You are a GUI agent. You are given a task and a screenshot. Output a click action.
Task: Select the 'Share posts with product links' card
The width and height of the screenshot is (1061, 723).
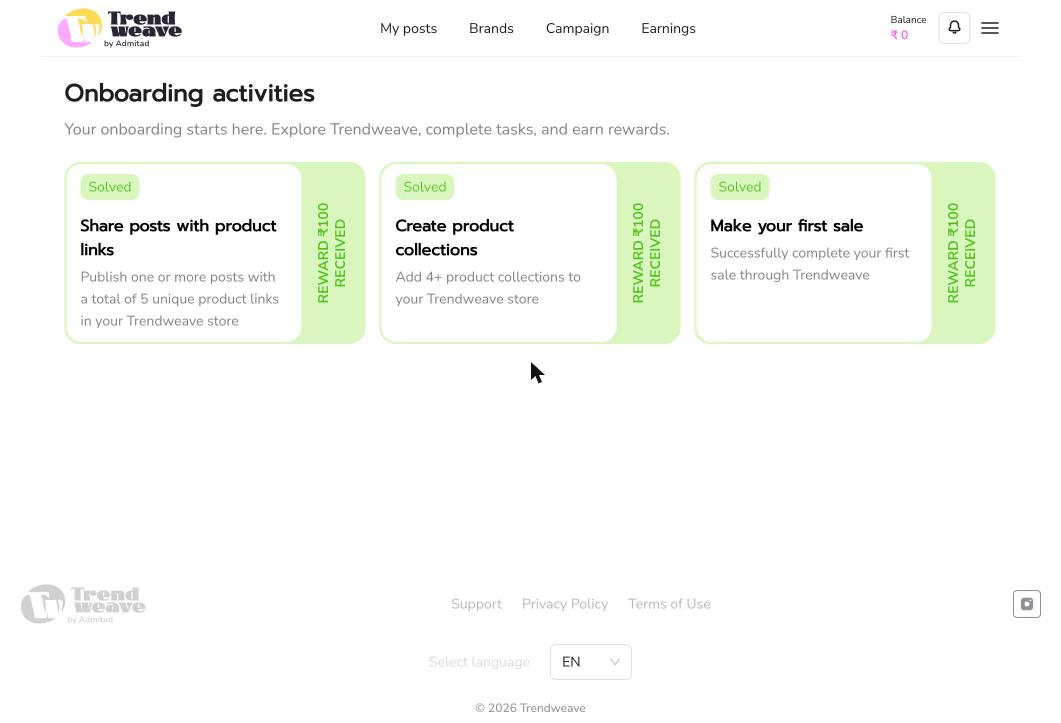[215, 253]
